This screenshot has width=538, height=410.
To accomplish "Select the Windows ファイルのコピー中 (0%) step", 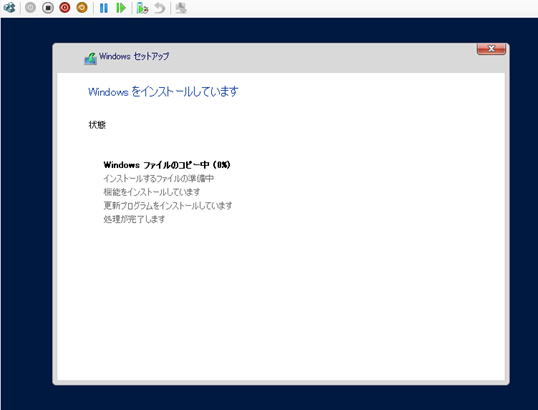I will tap(167, 165).
